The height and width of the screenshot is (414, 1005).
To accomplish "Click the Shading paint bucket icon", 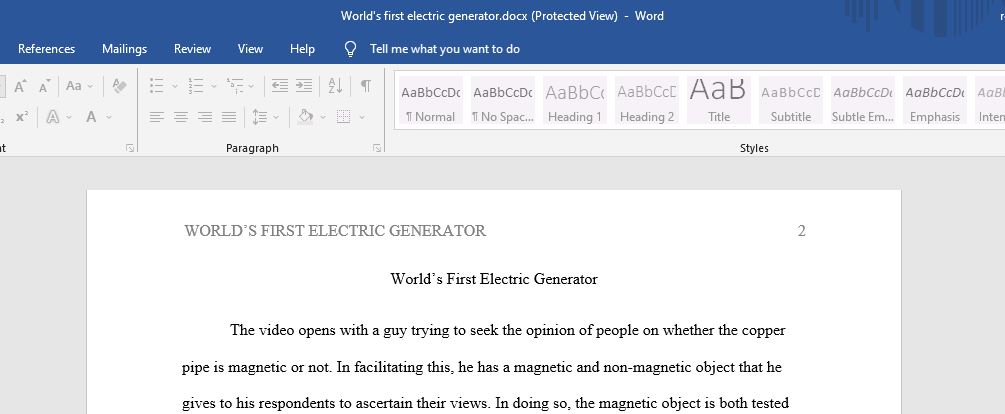I will click(x=306, y=117).
